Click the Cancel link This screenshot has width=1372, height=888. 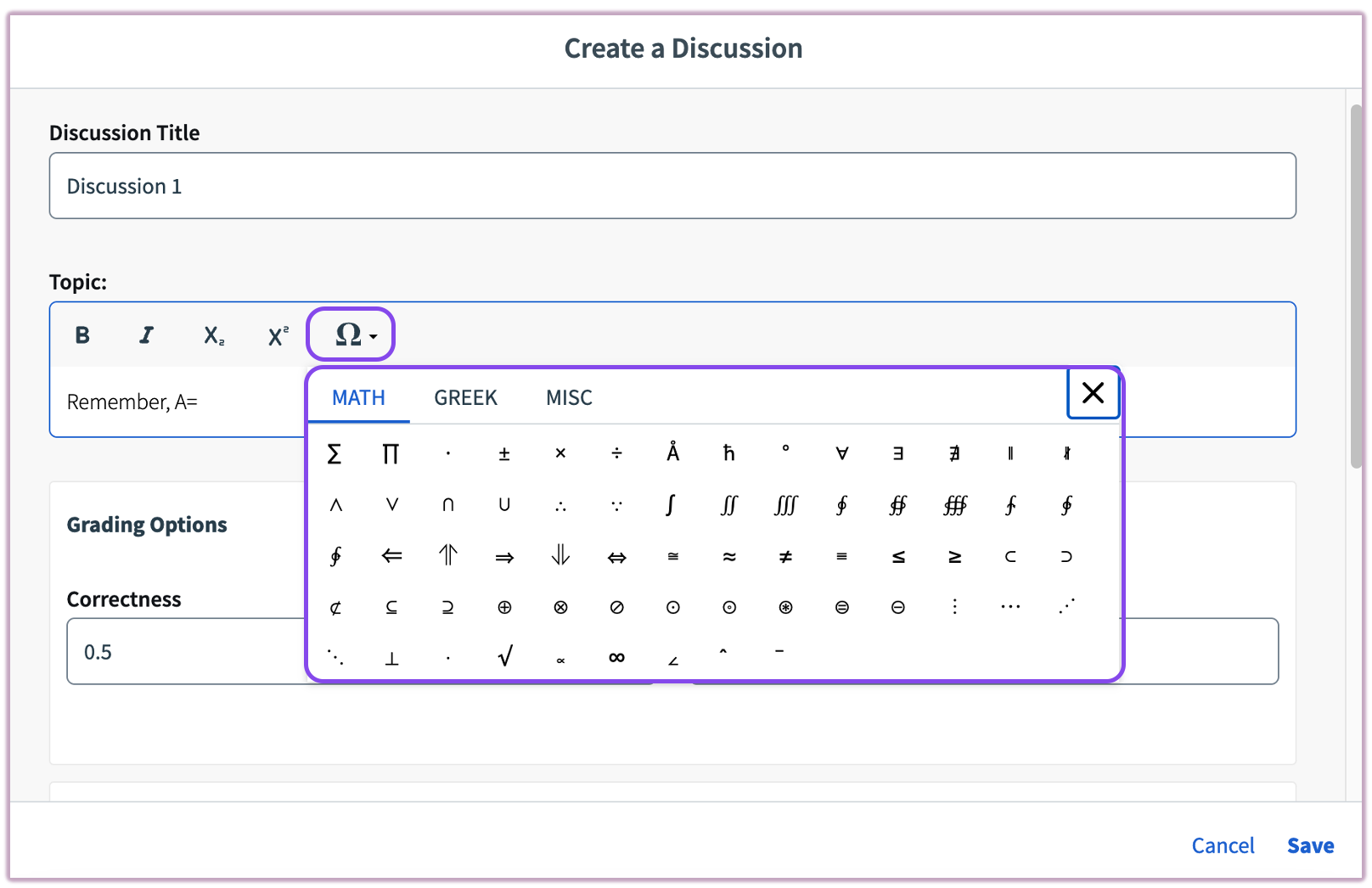point(1222,846)
